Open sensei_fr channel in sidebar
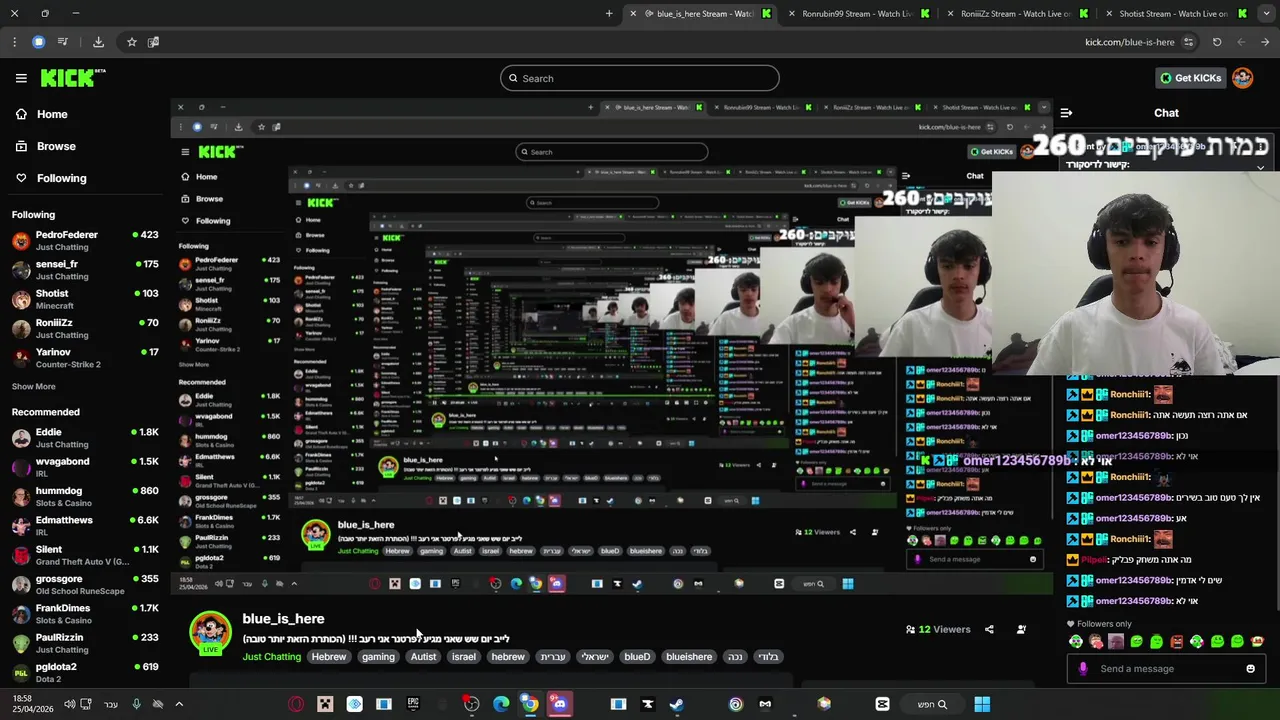1280x720 pixels. tap(84, 270)
